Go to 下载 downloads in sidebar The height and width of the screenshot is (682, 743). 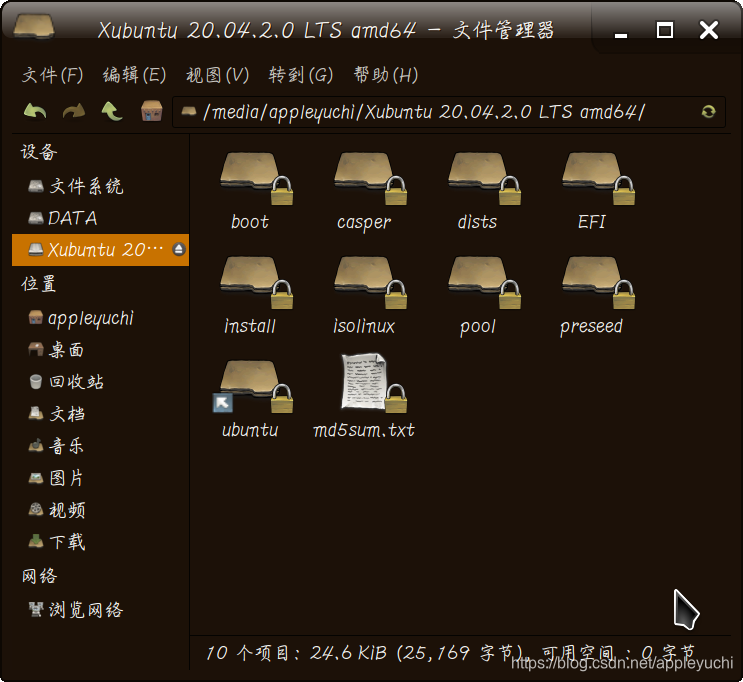[68, 542]
